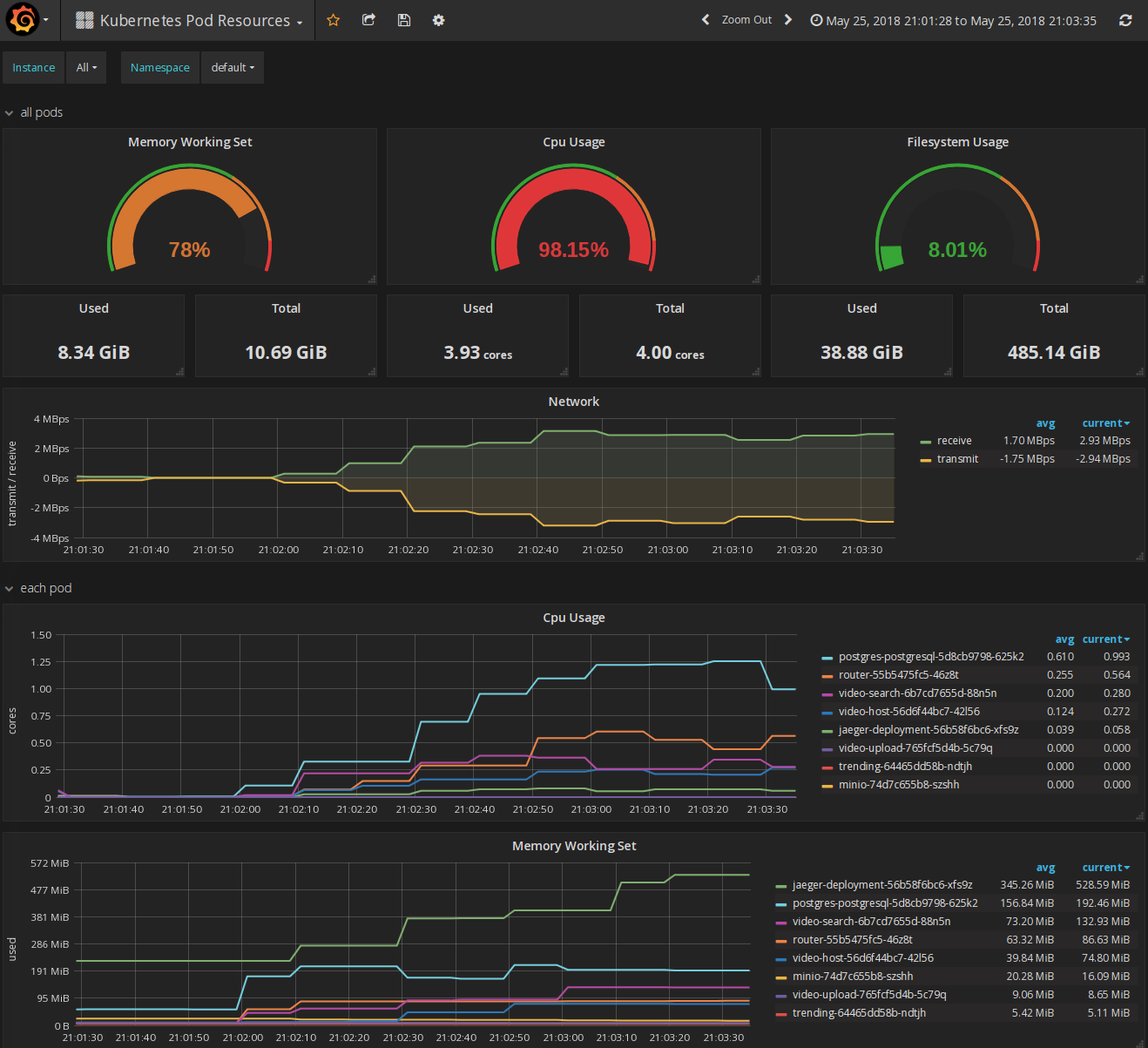
Task: Sort Network legend by avg column
Action: (1045, 423)
